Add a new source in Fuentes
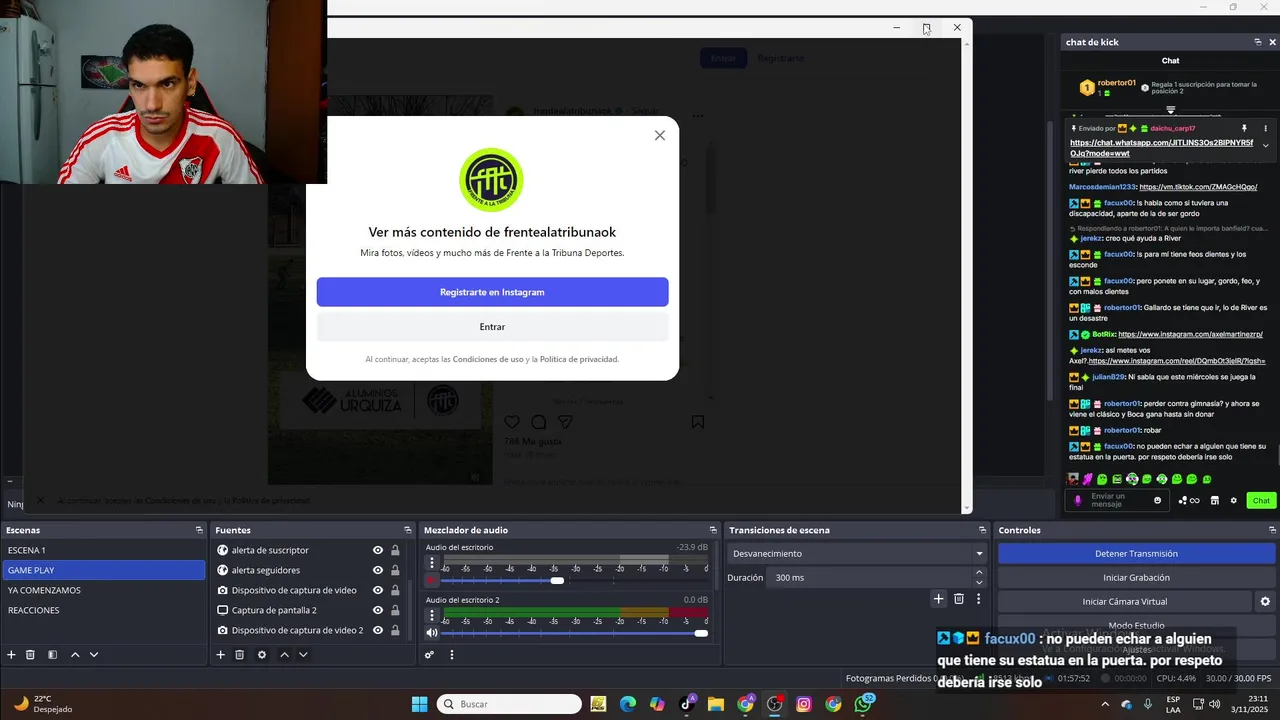 (220, 655)
